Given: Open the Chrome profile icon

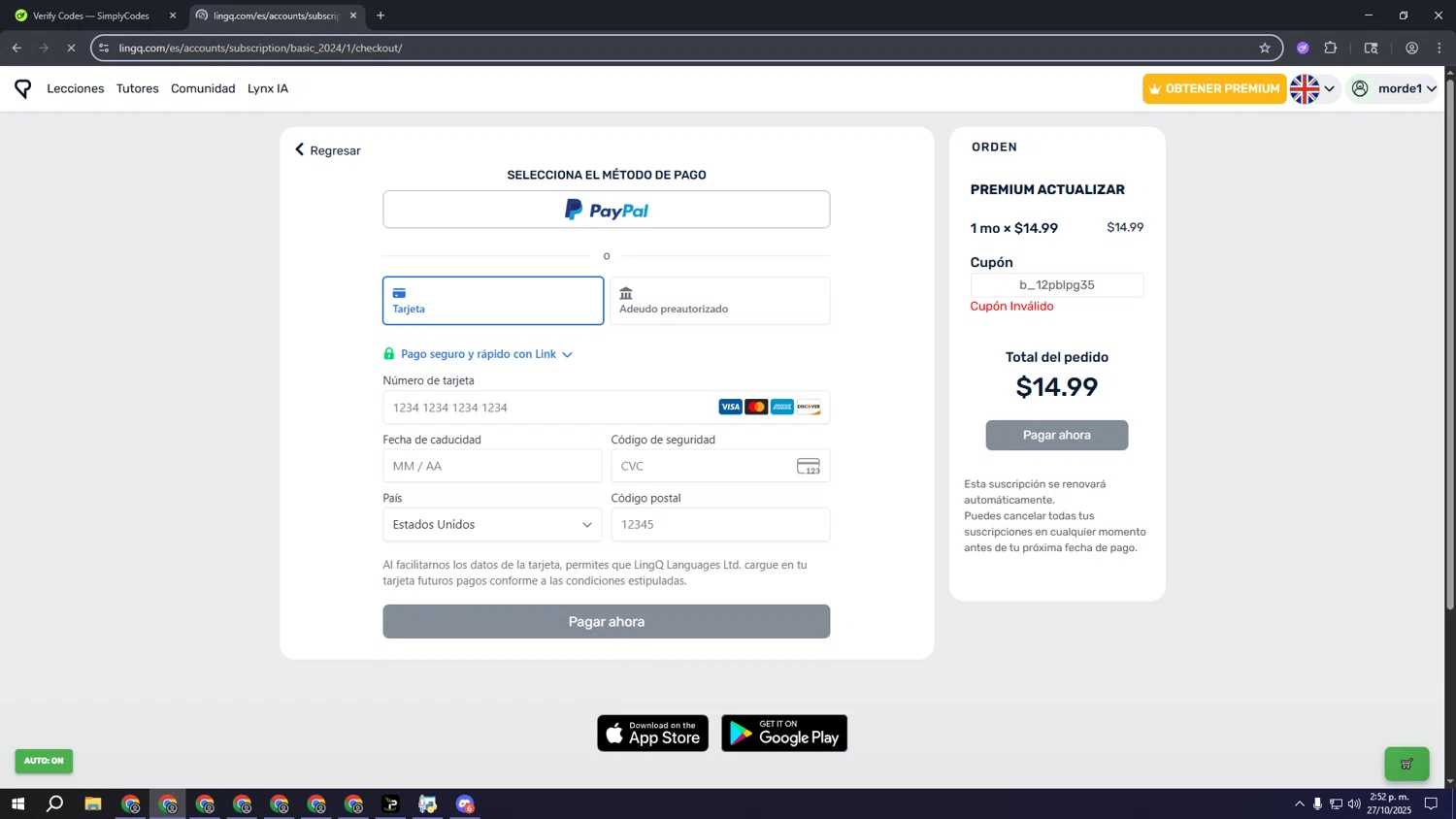Looking at the screenshot, I should (1411, 48).
